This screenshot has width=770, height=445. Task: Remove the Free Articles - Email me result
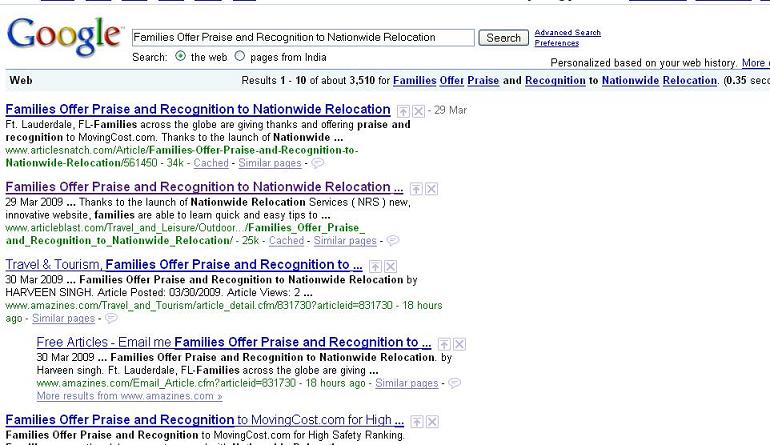[x=460, y=344]
